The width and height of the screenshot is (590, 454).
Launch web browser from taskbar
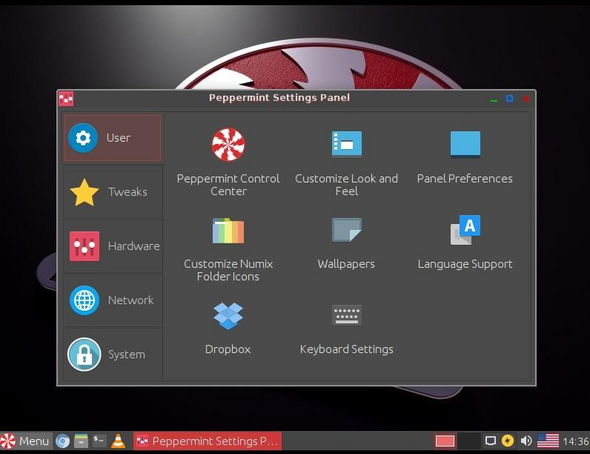[x=62, y=441]
